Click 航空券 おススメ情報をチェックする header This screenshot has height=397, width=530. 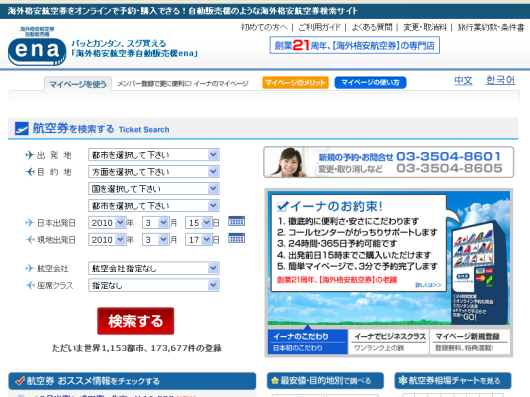pyautogui.click(x=132, y=381)
